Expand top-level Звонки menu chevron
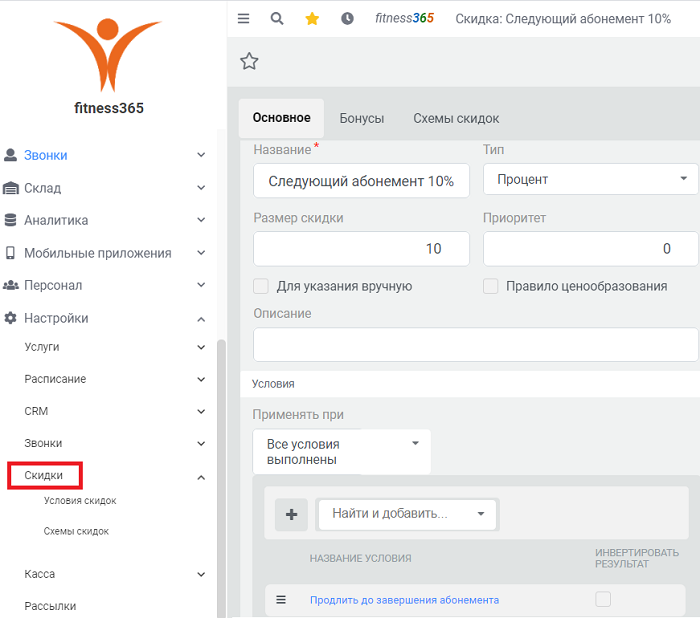 201,155
